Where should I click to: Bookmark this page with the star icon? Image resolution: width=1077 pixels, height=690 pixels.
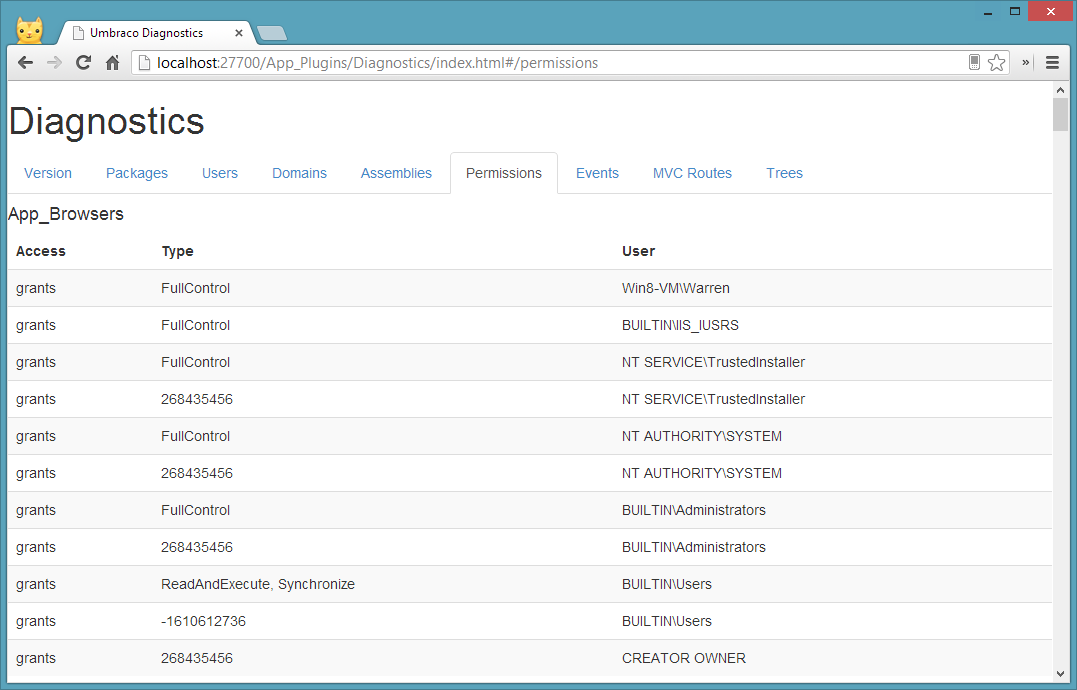[x=997, y=63]
